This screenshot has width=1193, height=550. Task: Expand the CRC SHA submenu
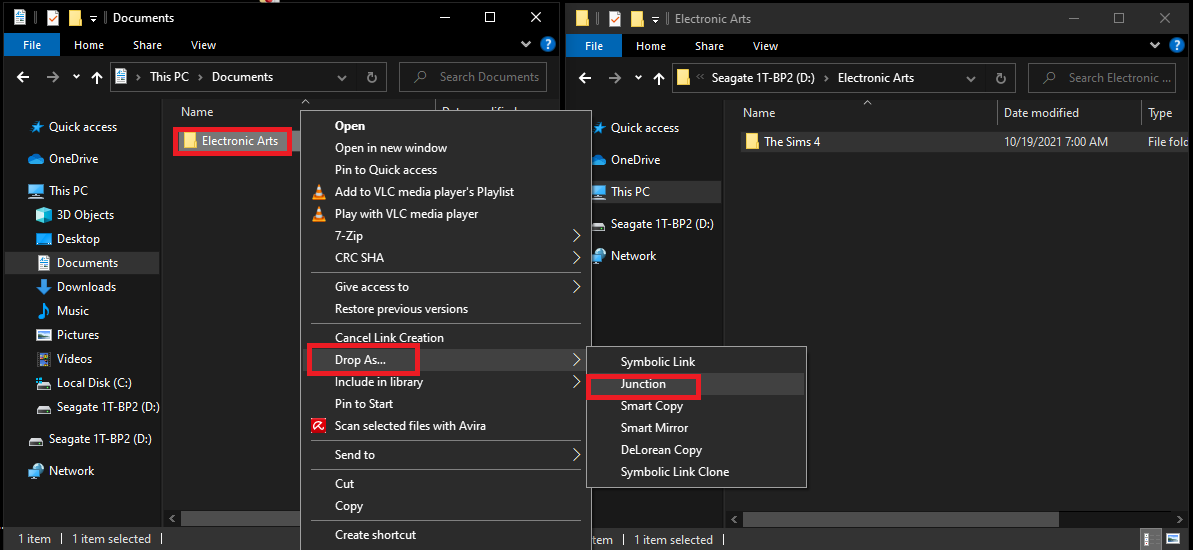(x=447, y=258)
